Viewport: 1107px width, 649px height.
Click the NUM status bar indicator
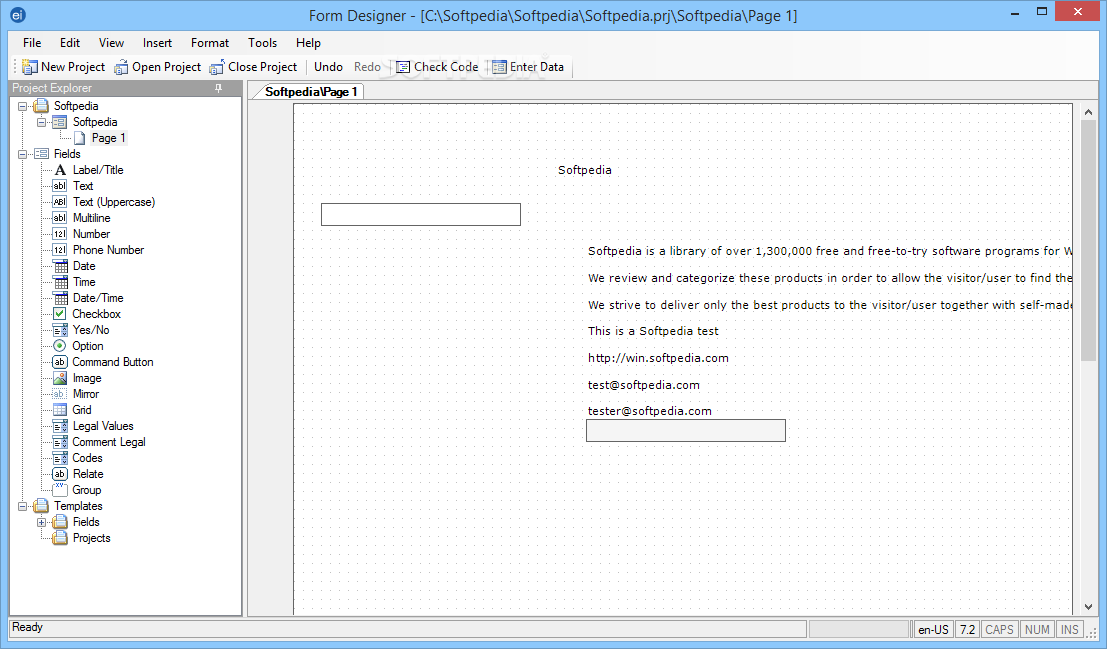pyautogui.click(x=1037, y=629)
